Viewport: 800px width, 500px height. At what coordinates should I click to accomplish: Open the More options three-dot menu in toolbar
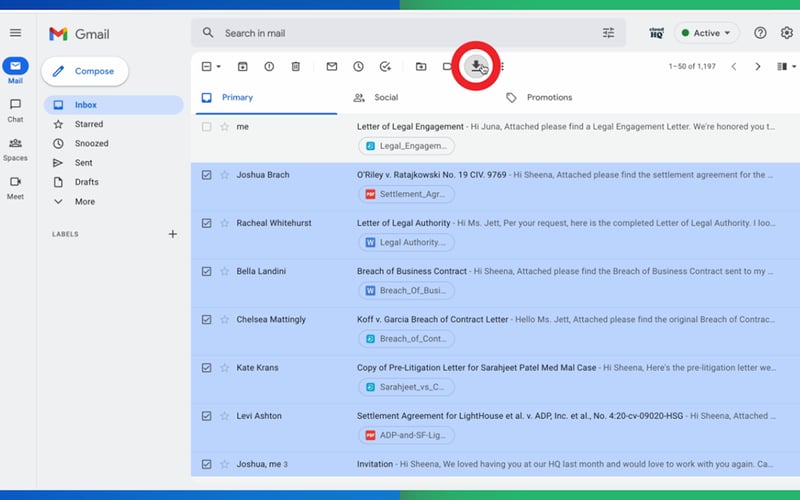[503, 67]
